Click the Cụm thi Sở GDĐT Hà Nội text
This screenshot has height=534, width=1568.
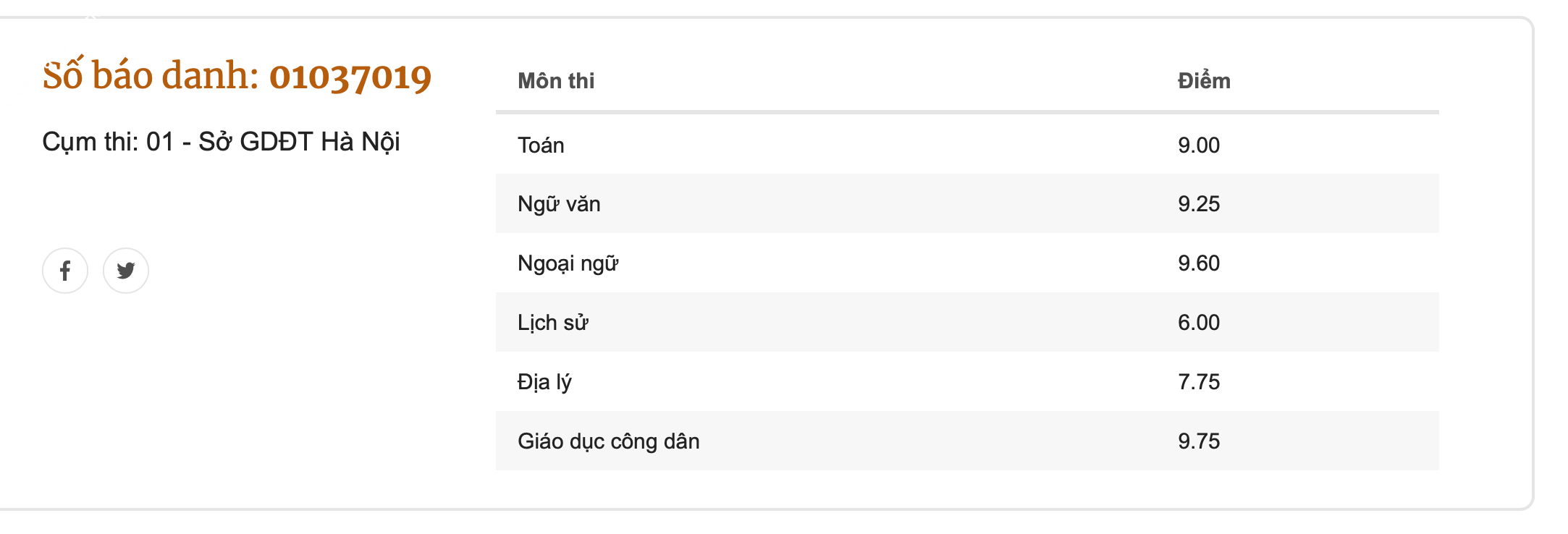coord(221,141)
